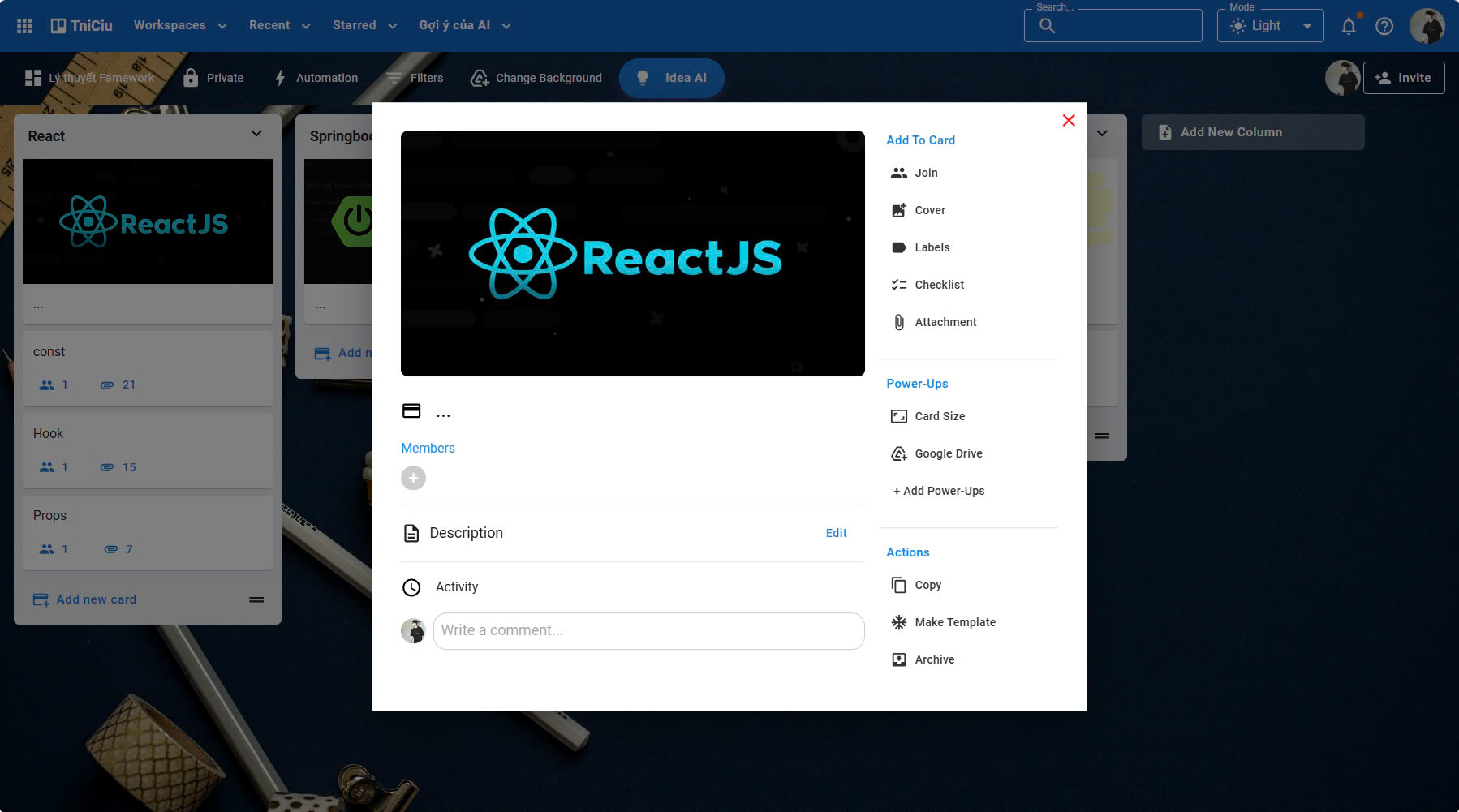Open the Google Drive power-up
The image size is (1459, 812).
(969, 453)
